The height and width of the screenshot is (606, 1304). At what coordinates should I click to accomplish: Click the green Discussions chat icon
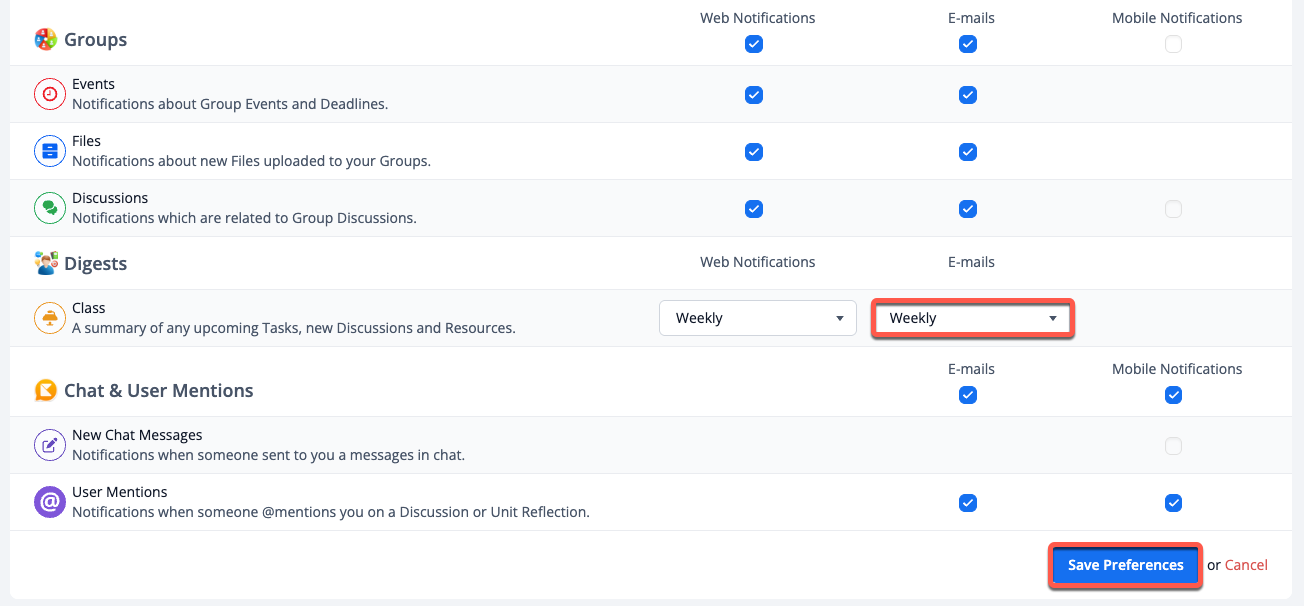coord(49,208)
